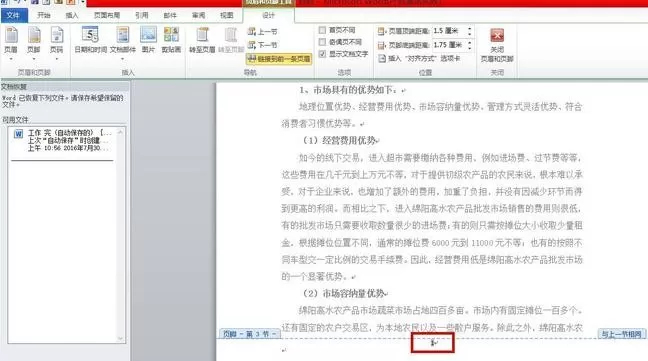
Task: Open the 页码 (Page Number) dropdown button
Action: click(57, 43)
